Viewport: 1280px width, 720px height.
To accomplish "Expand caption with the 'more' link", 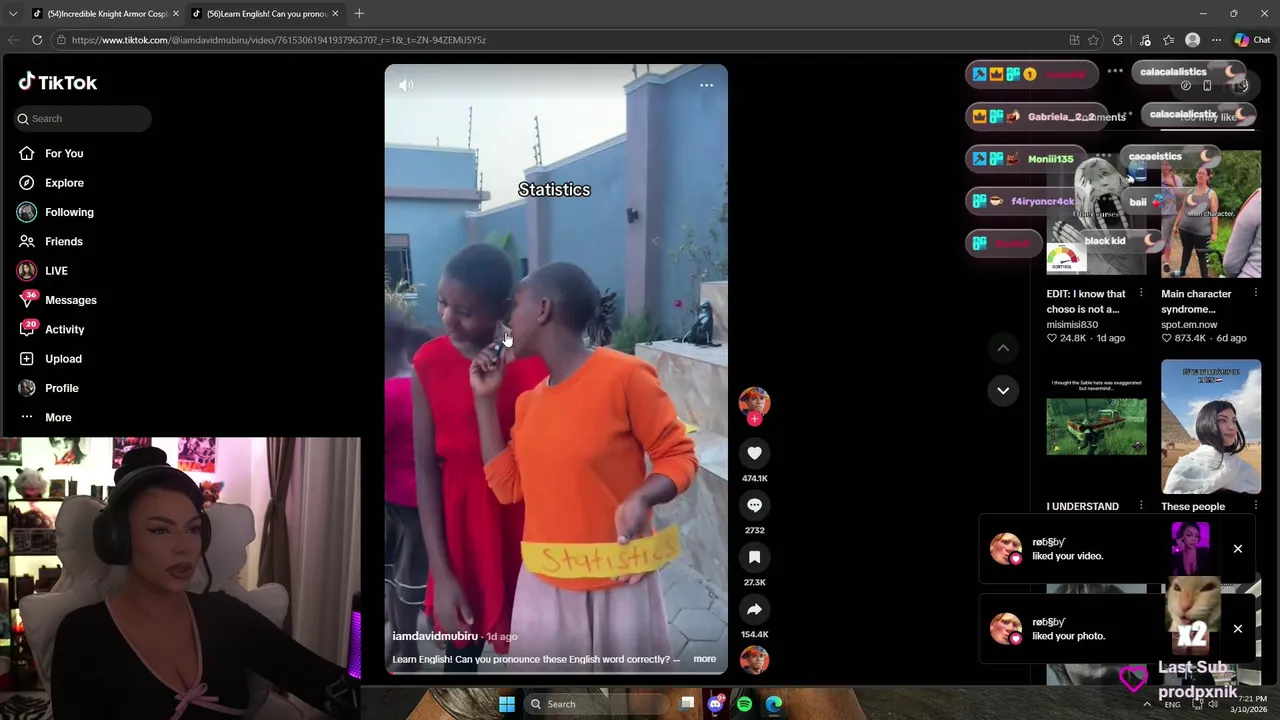I will (x=704, y=659).
